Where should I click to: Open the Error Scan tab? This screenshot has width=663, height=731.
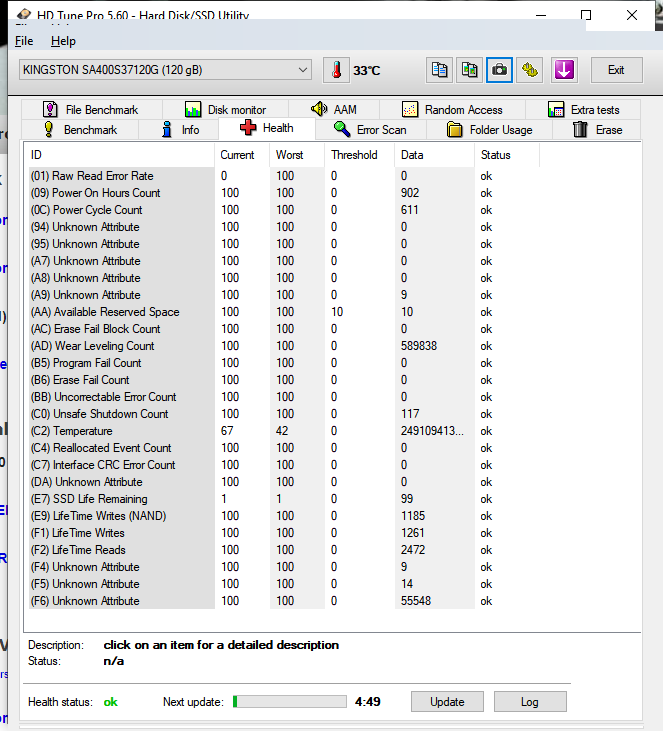coord(371,130)
